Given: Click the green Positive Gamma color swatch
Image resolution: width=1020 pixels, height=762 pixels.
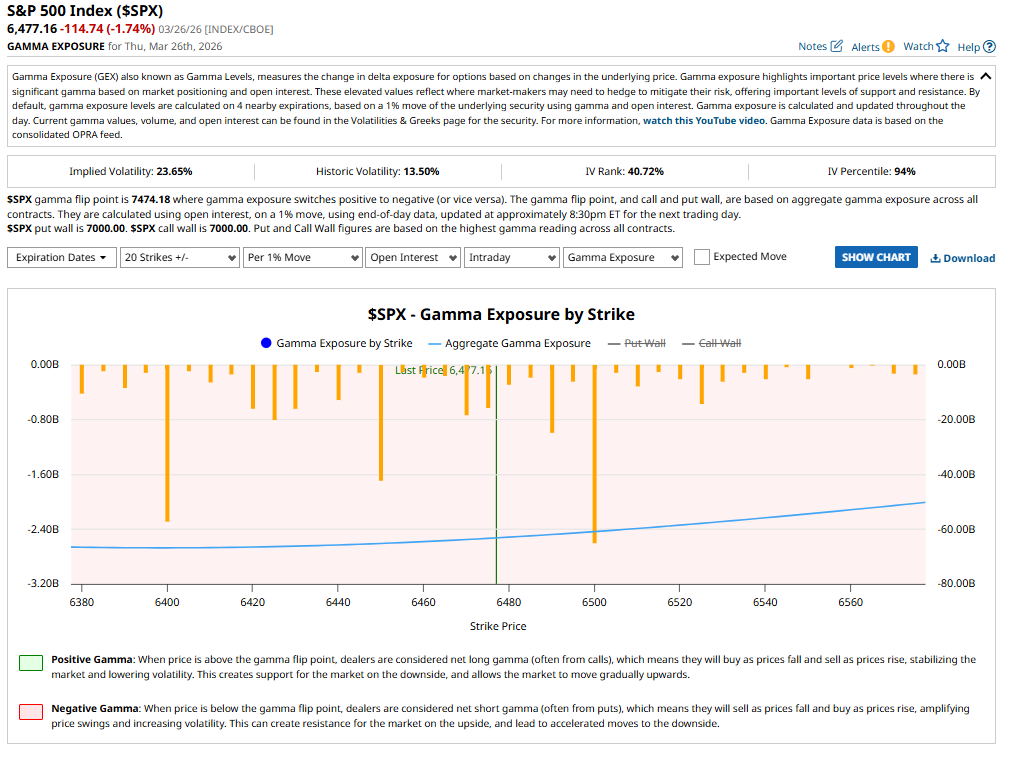Looking at the screenshot, I should 31,662.
